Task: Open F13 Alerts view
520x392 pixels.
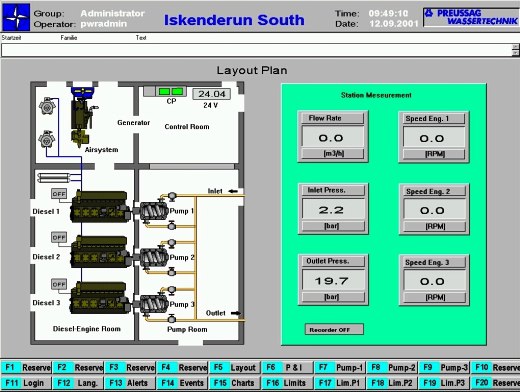Action: pos(130,383)
